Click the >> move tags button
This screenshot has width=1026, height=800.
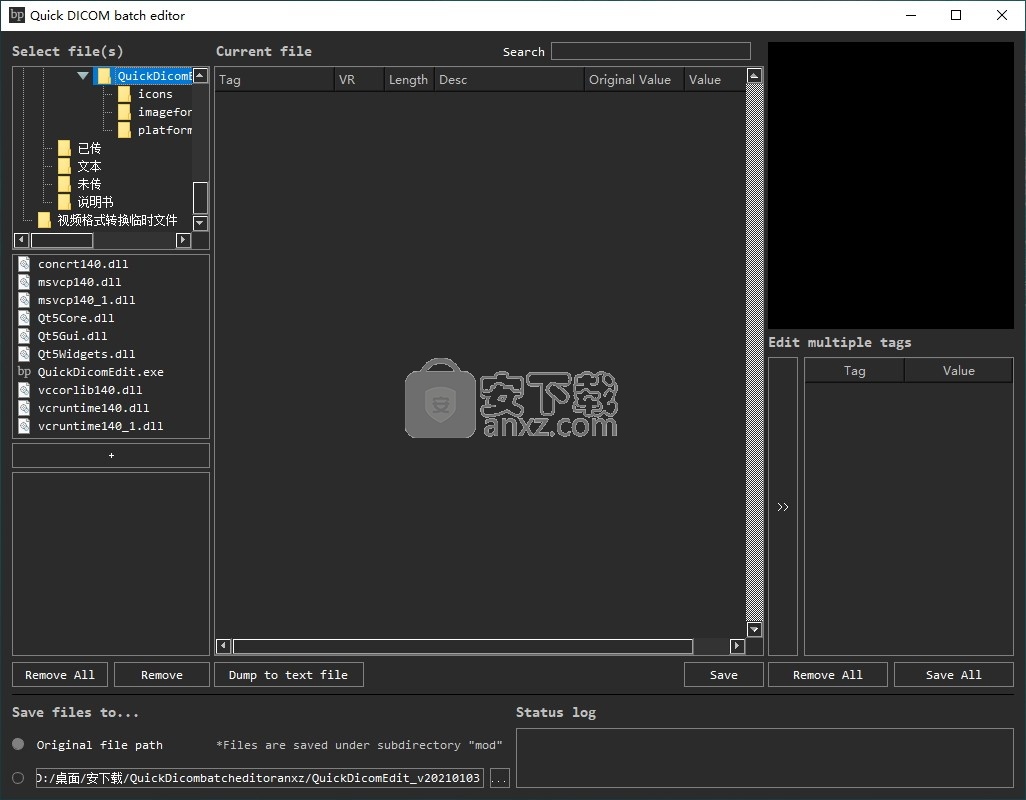tap(783, 506)
